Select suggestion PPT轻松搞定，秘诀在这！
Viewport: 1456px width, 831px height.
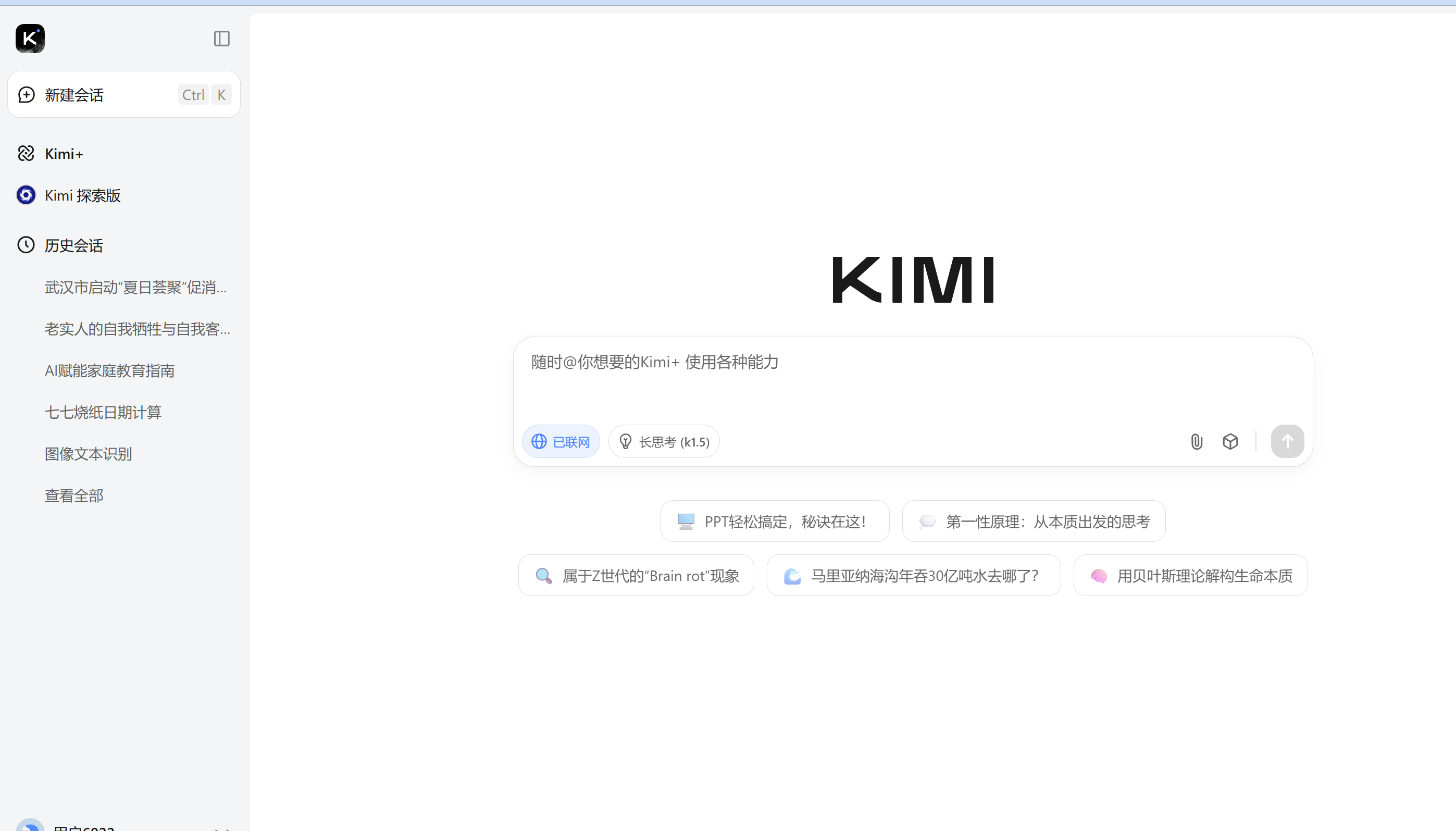tap(775, 522)
